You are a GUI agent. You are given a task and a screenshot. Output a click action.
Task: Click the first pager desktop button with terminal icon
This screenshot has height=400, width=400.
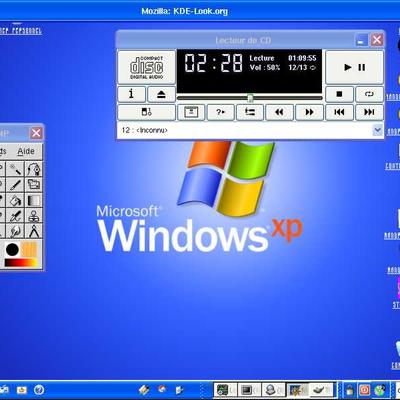225,390
